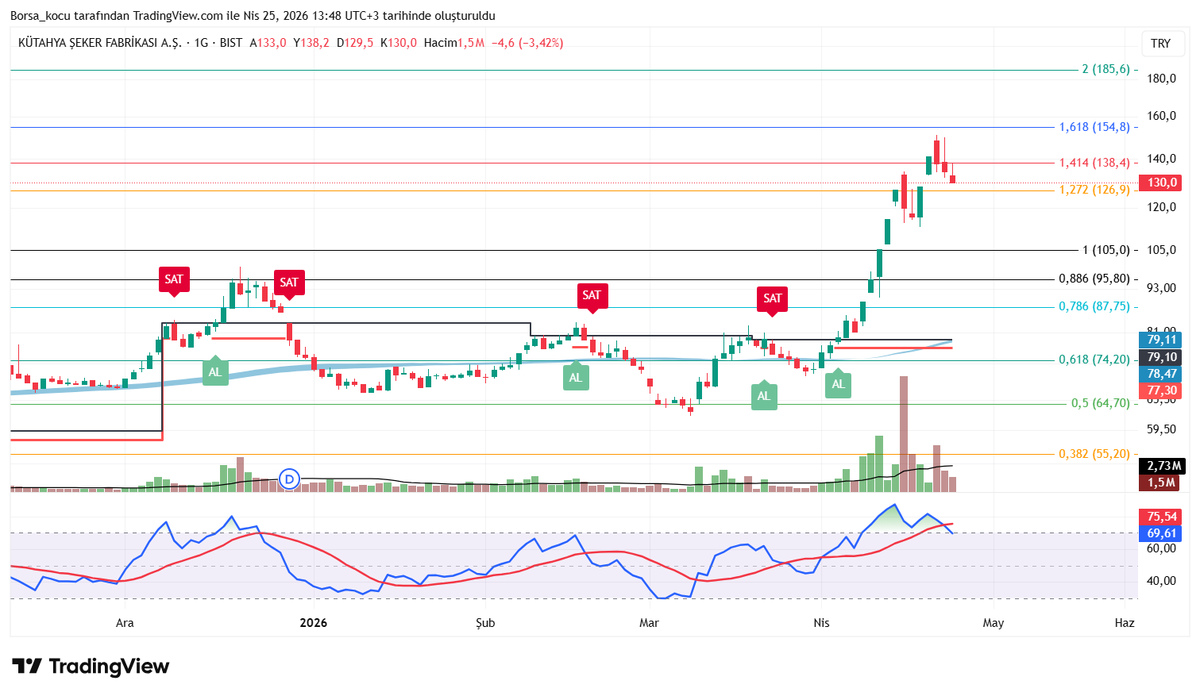The image size is (1200, 696).
Task: Click the 160,0 price axis label
Action: pos(1161,115)
